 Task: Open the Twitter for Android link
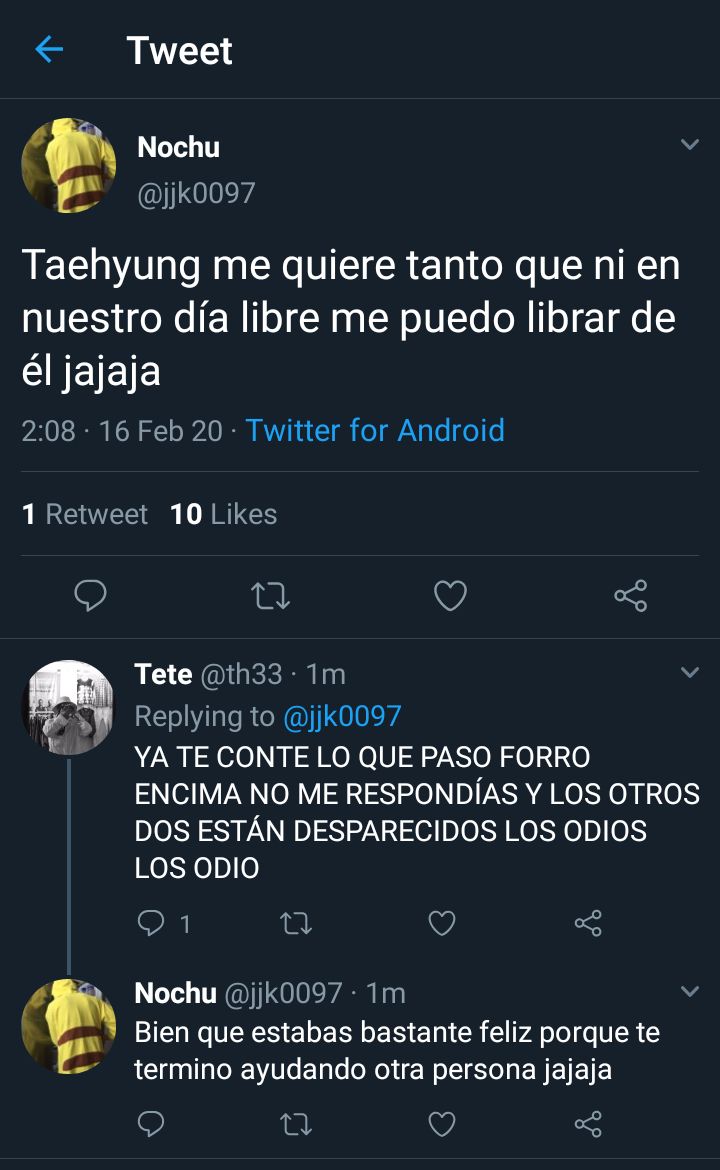pos(375,431)
